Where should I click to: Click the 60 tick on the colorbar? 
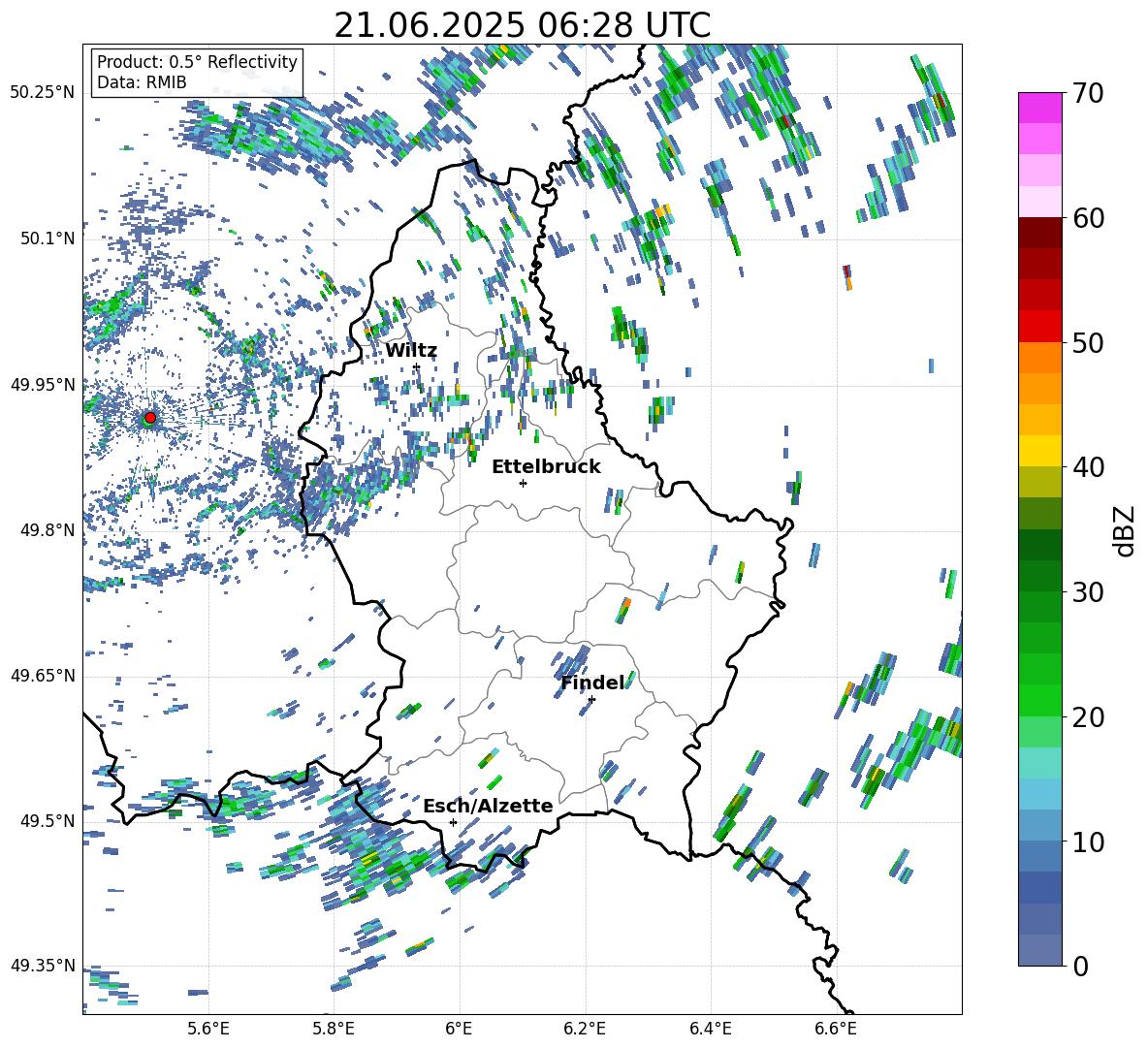click(1087, 218)
